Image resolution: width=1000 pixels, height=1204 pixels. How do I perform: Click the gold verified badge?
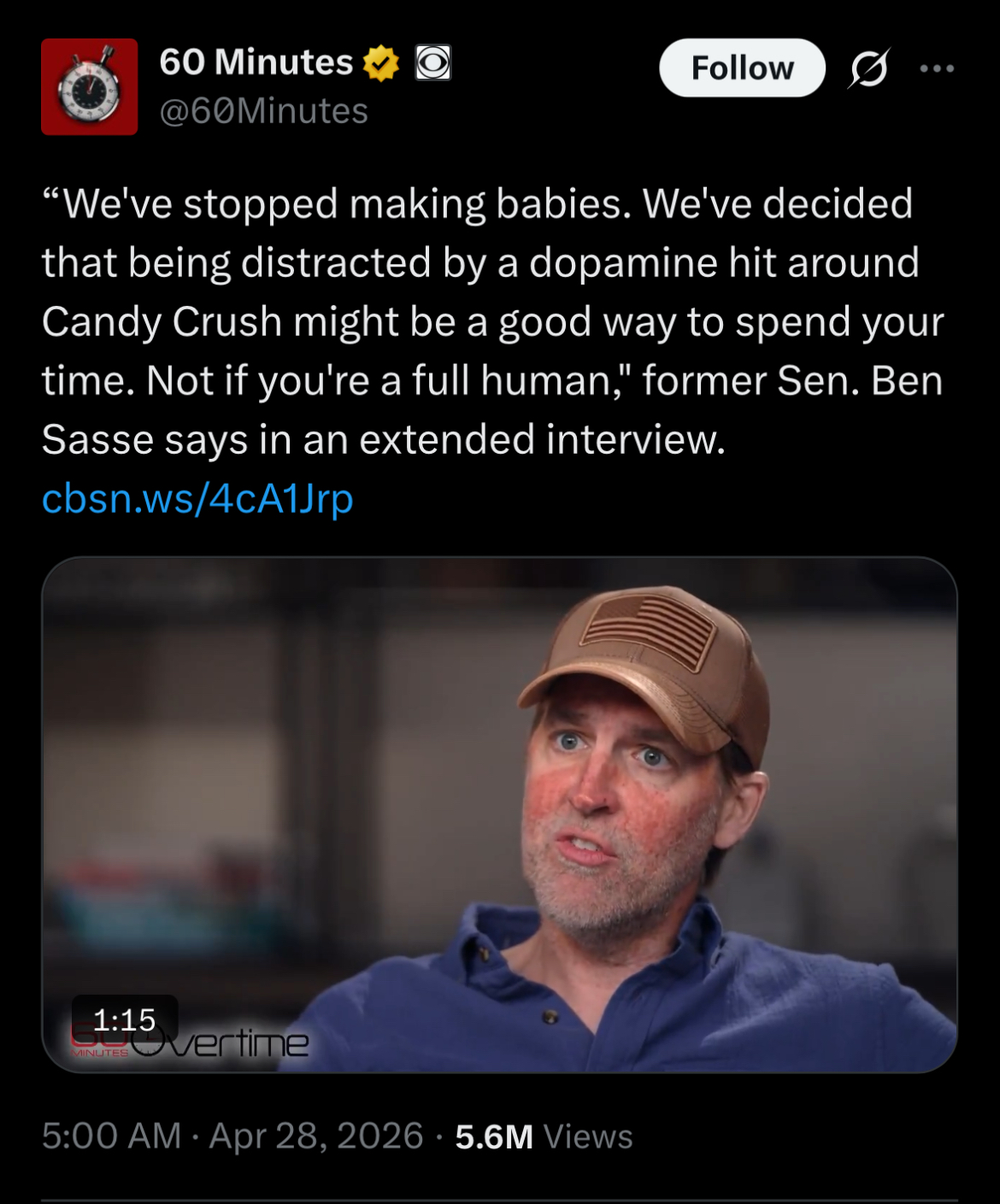[x=381, y=63]
